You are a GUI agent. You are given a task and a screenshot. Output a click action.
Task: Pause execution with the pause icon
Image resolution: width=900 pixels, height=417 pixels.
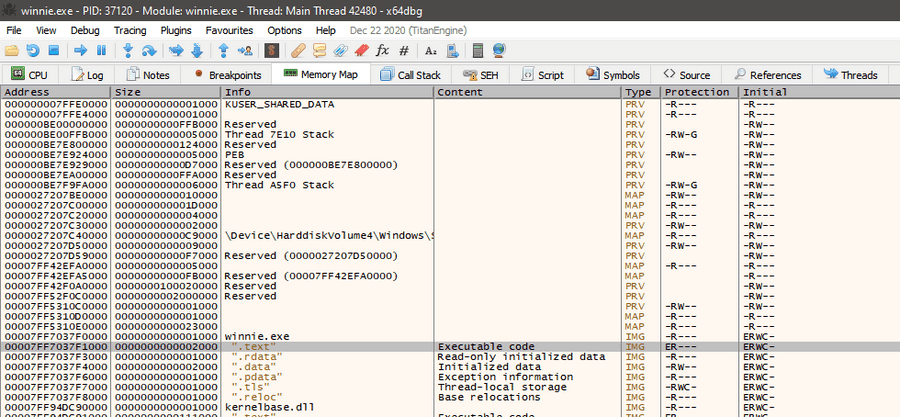click(x=102, y=50)
